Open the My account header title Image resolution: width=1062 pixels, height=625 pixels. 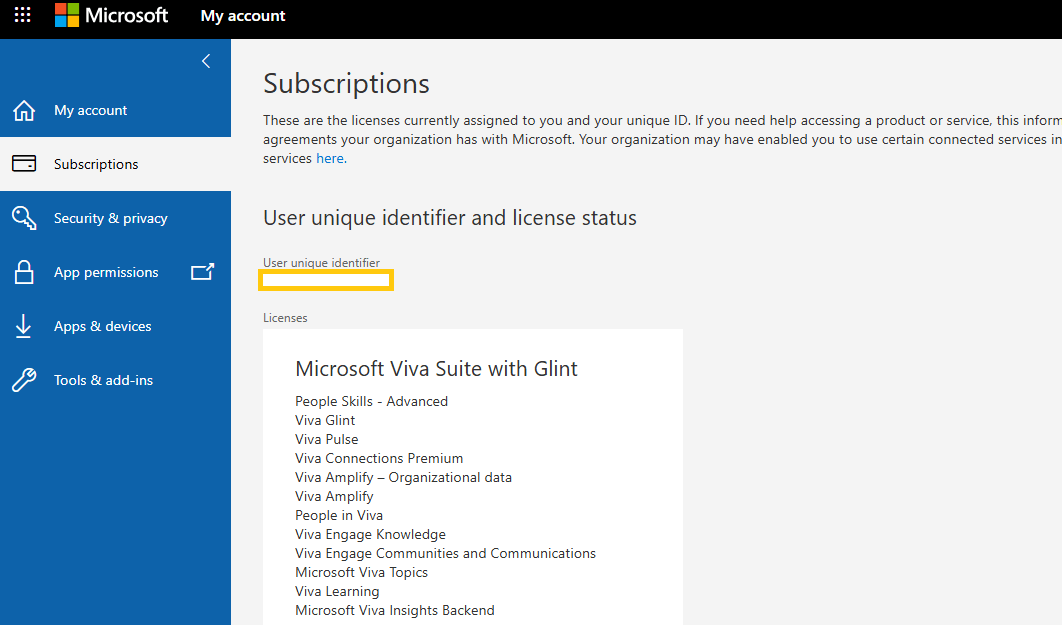point(242,16)
